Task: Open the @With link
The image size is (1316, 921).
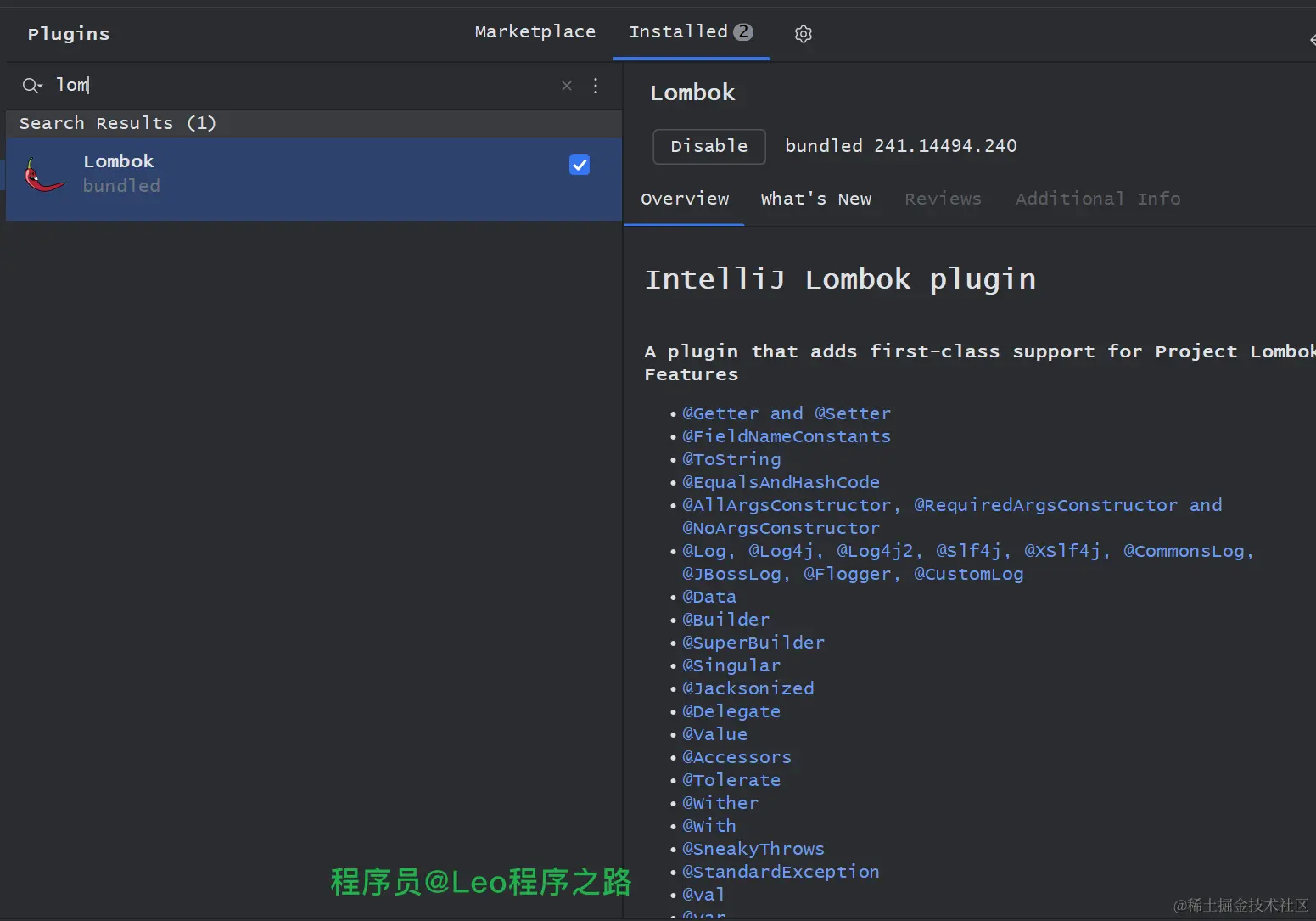Action: tap(709, 826)
